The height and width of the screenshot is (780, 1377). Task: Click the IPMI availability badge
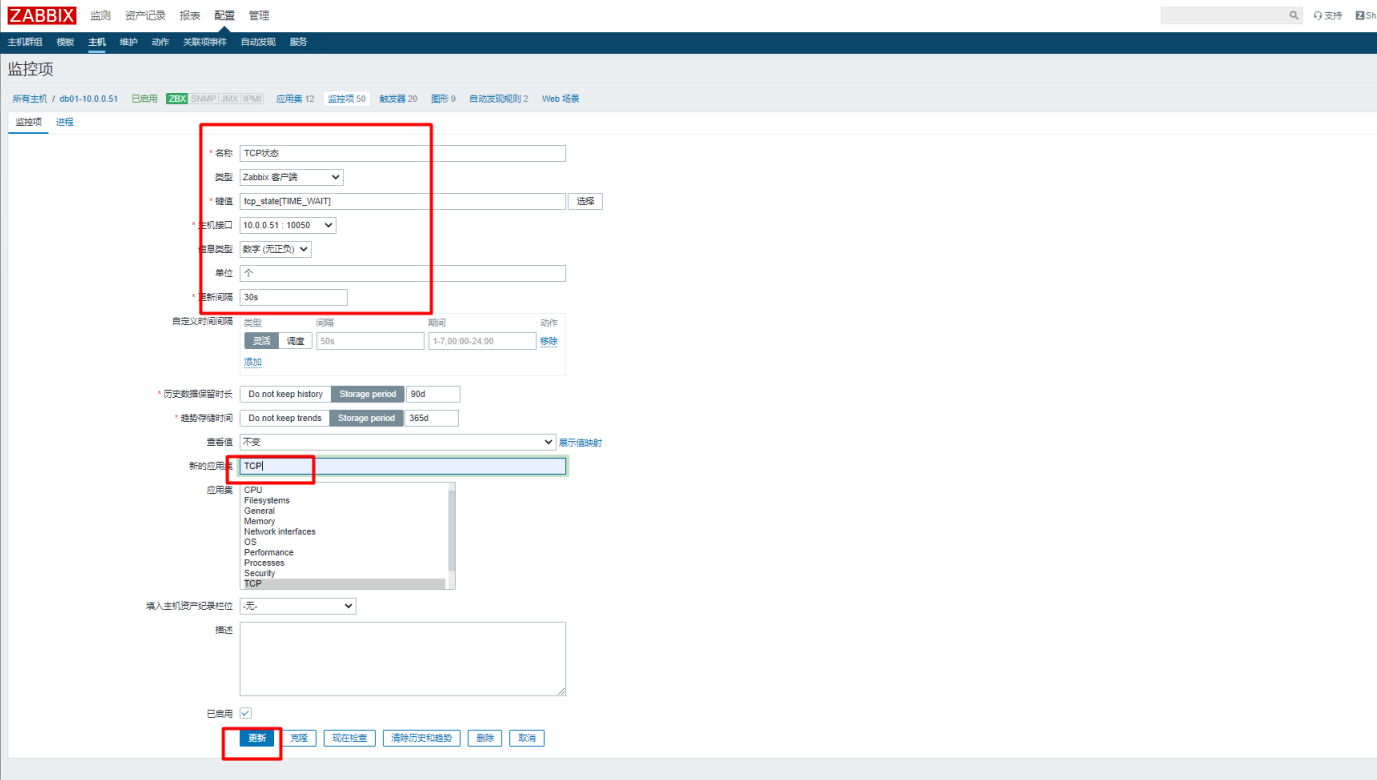pyautogui.click(x=253, y=99)
